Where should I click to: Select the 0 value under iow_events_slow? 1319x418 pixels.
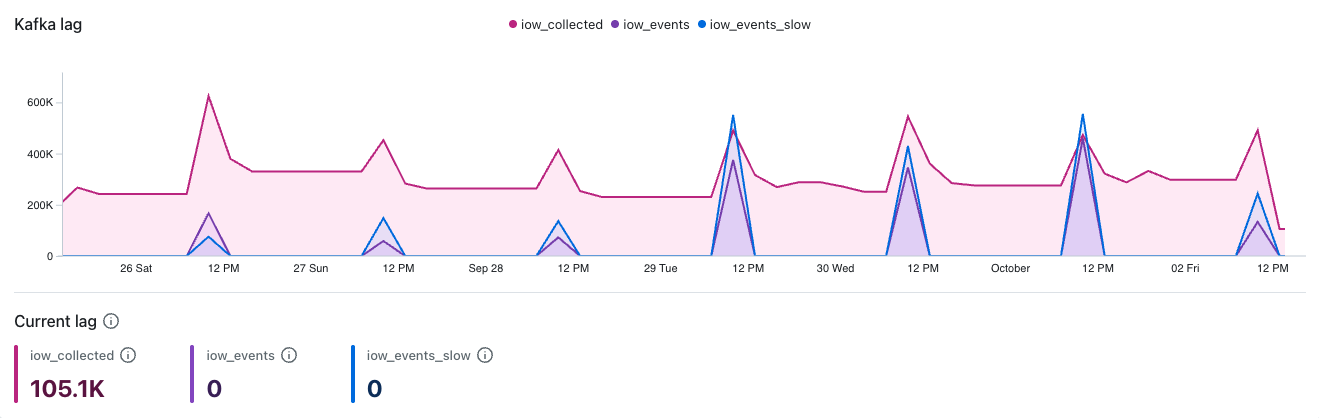tap(375, 388)
